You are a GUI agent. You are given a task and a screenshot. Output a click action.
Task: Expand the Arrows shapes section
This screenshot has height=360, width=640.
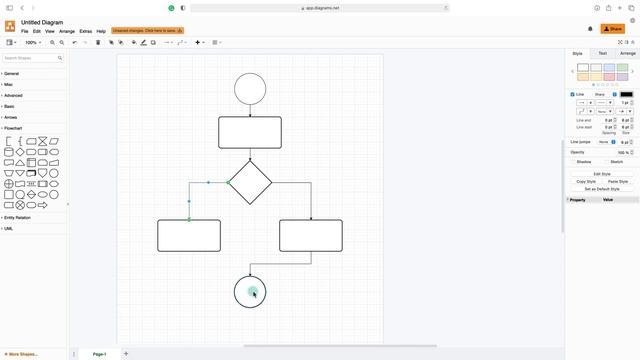[x=10, y=118]
